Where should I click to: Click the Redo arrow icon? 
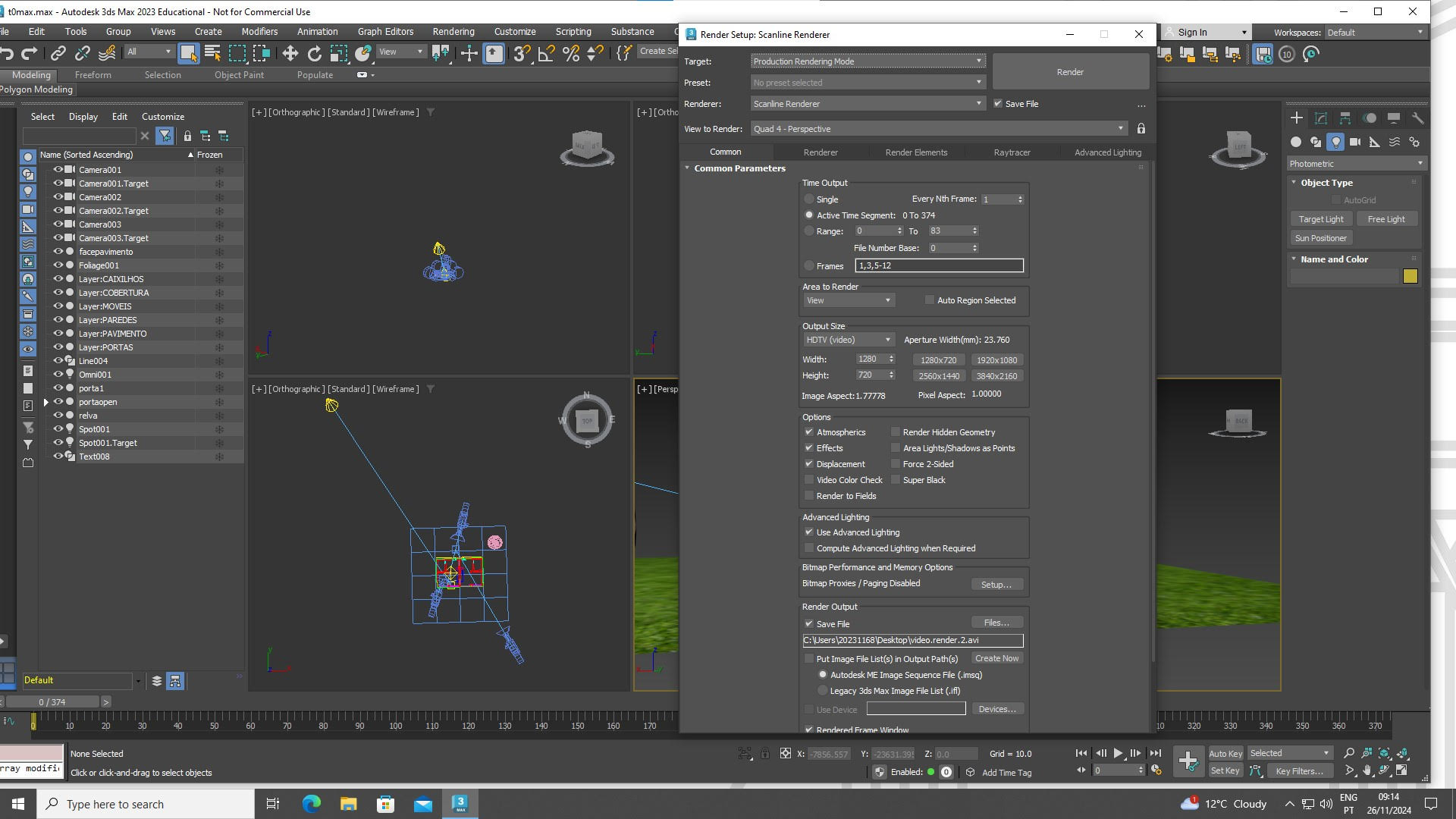[30, 53]
